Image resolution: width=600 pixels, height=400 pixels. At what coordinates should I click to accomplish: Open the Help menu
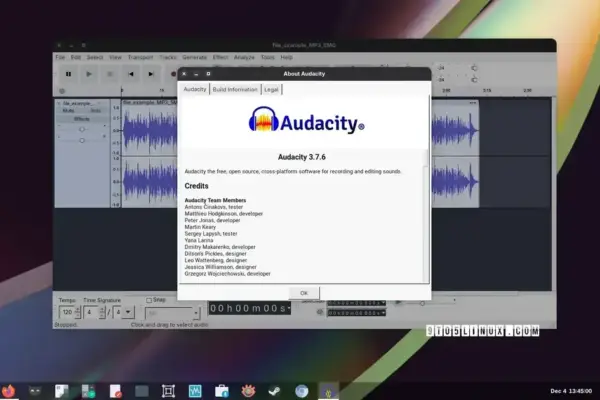(x=286, y=57)
